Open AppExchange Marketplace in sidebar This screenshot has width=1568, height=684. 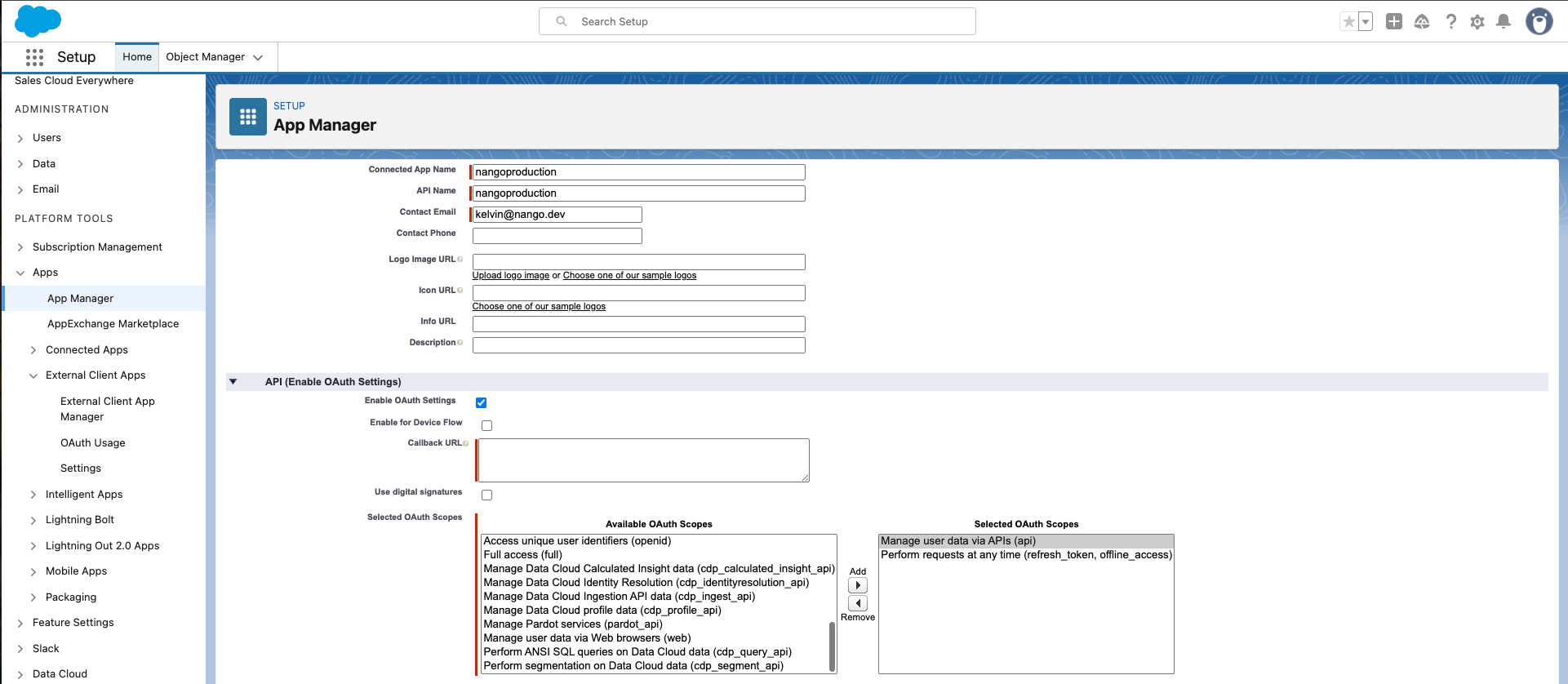coord(113,324)
